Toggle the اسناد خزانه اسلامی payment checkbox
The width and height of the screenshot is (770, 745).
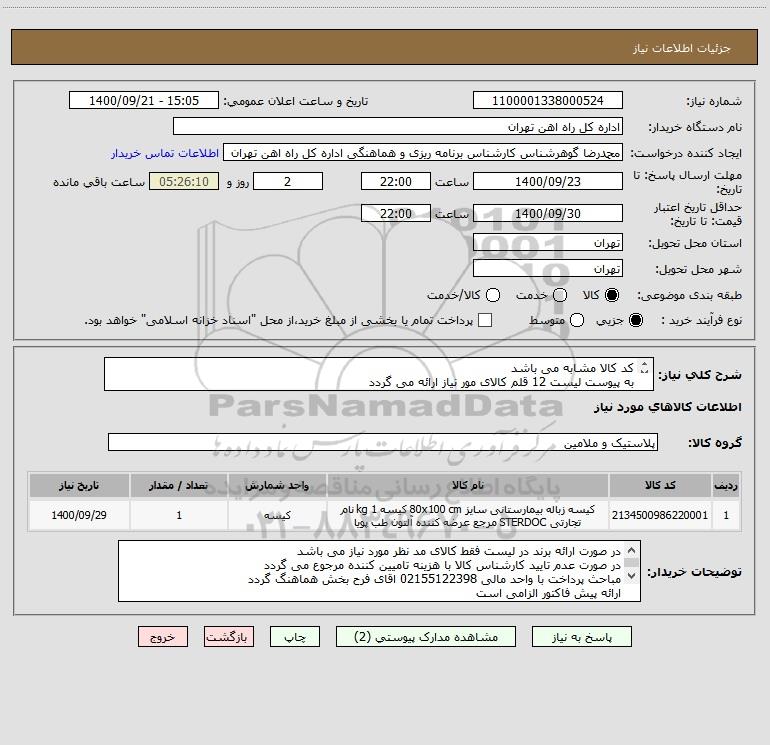[x=485, y=320]
